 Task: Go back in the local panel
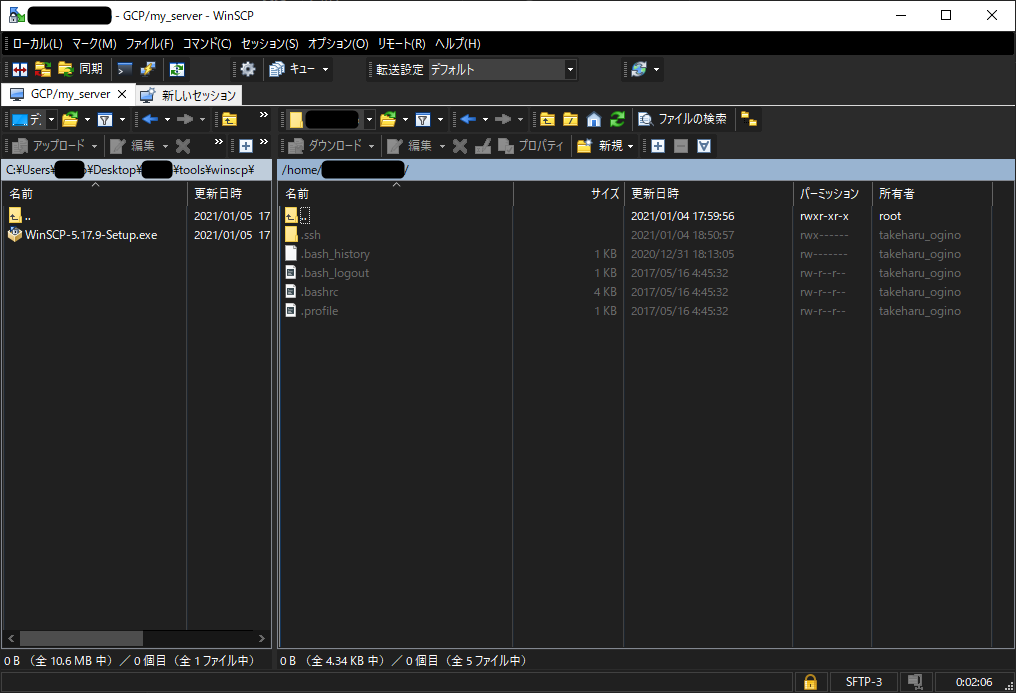(150, 119)
